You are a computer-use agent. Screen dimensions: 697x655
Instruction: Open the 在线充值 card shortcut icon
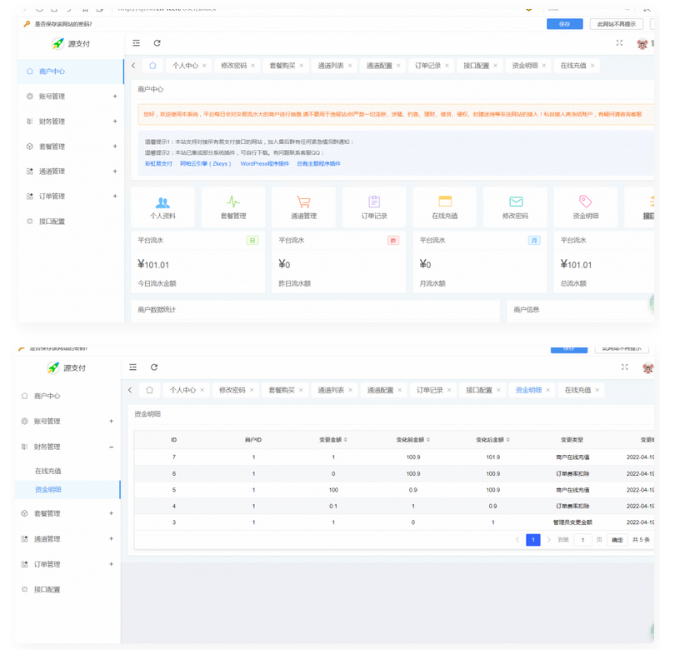[x=445, y=202]
